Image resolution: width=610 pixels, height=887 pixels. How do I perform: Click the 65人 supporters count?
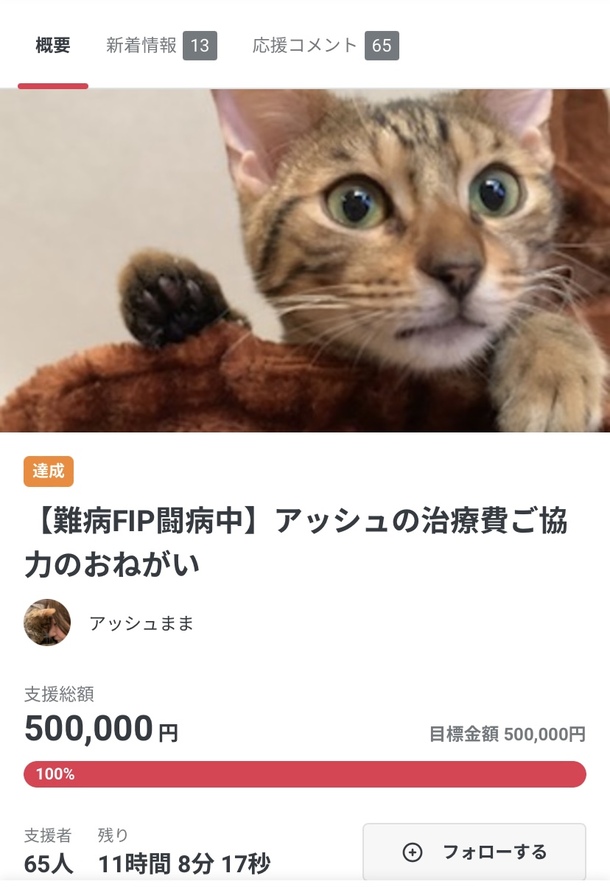click(x=49, y=864)
